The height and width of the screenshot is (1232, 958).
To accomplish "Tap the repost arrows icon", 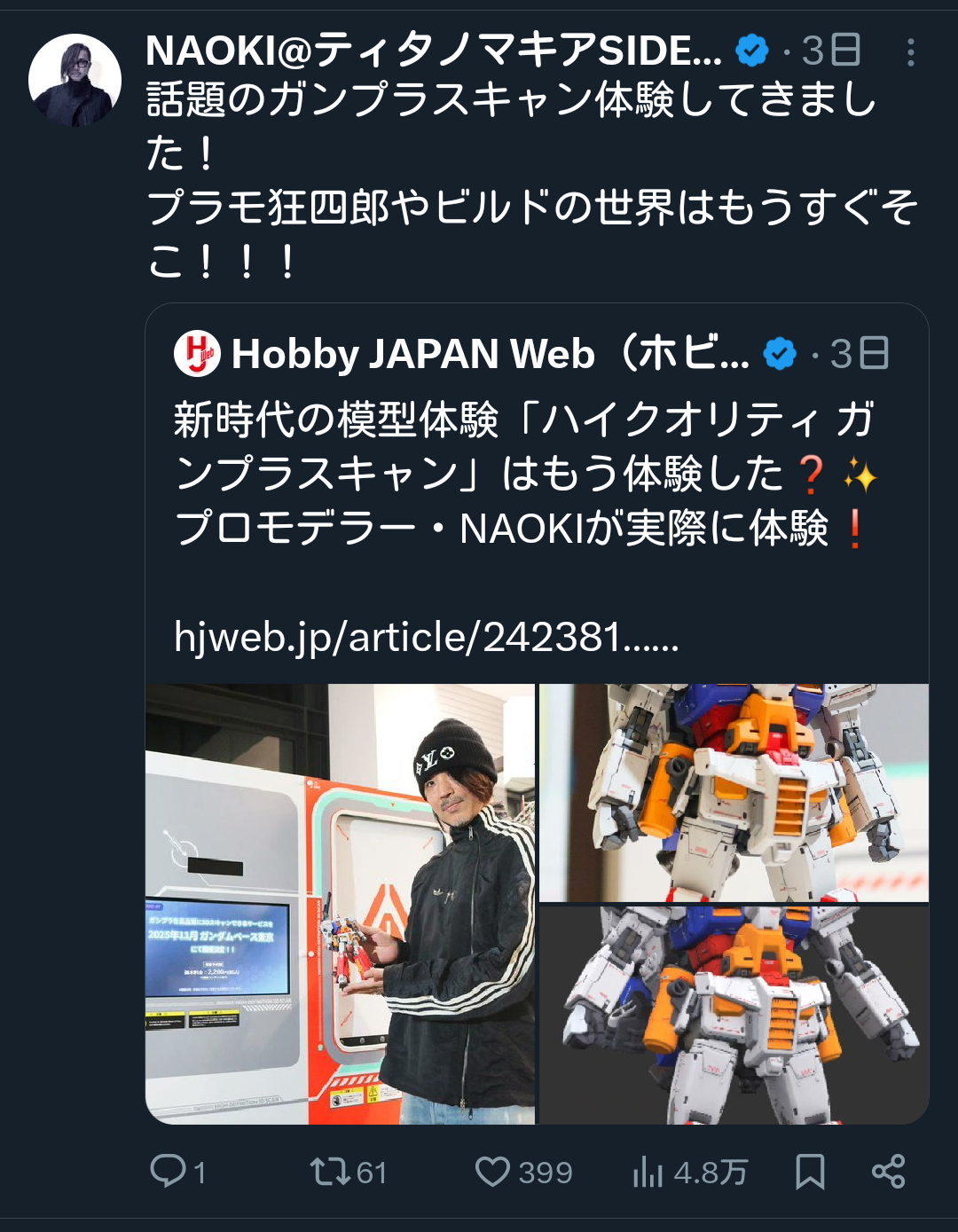I will tap(331, 1172).
